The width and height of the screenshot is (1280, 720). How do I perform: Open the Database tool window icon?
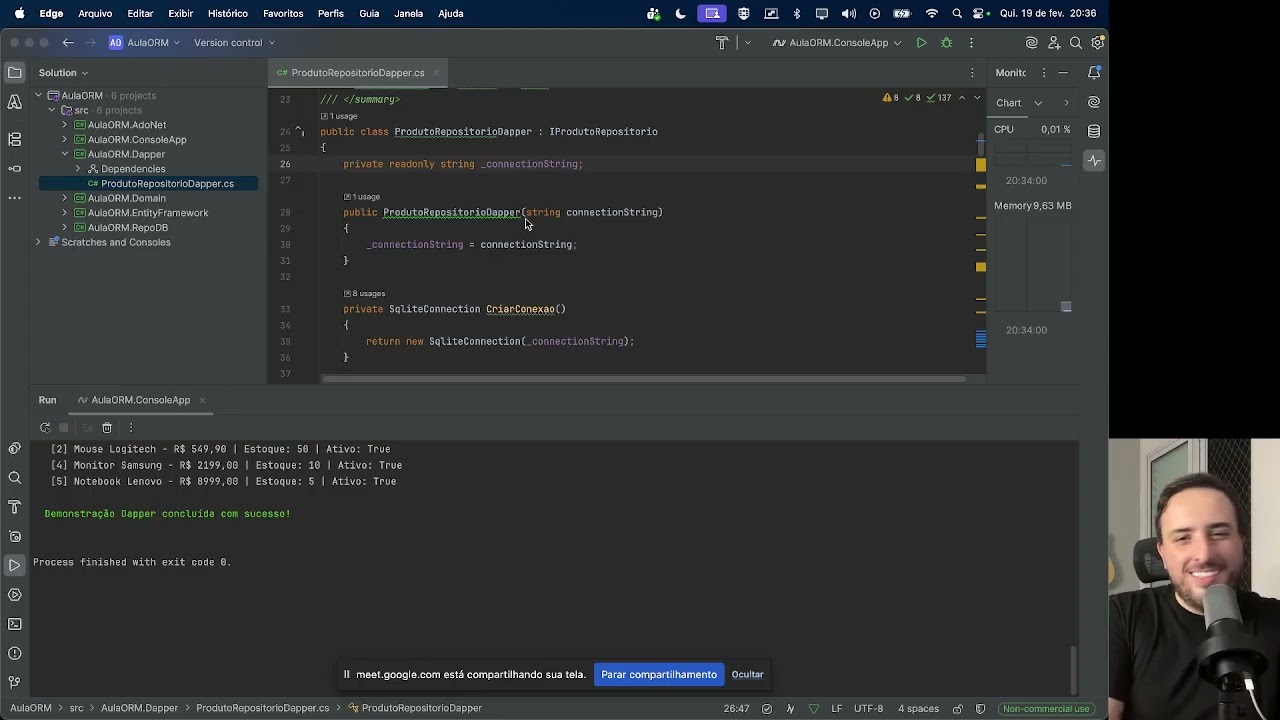pos(1094,131)
